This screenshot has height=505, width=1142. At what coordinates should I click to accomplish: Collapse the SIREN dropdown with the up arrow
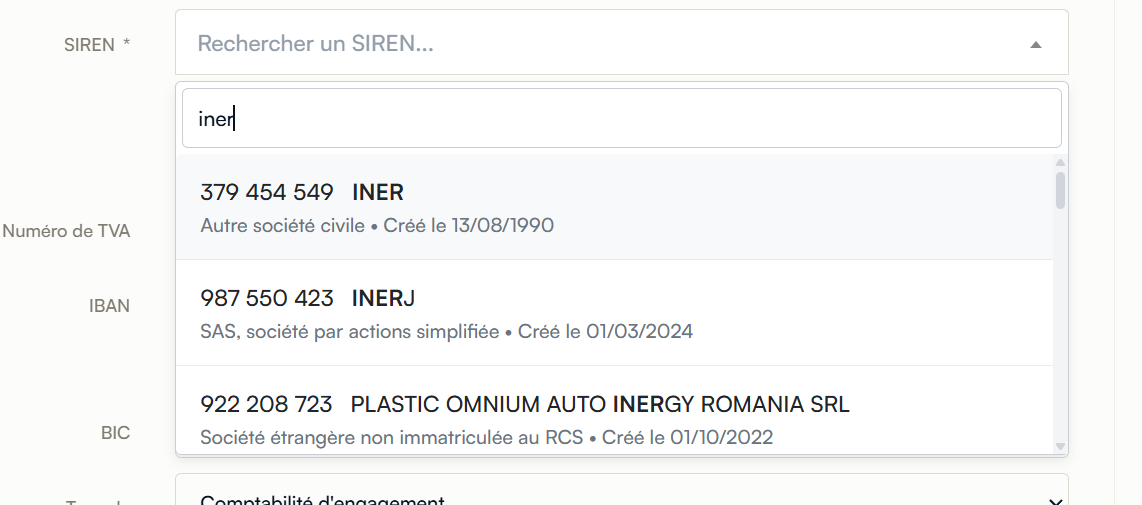(x=1036, y=45)
